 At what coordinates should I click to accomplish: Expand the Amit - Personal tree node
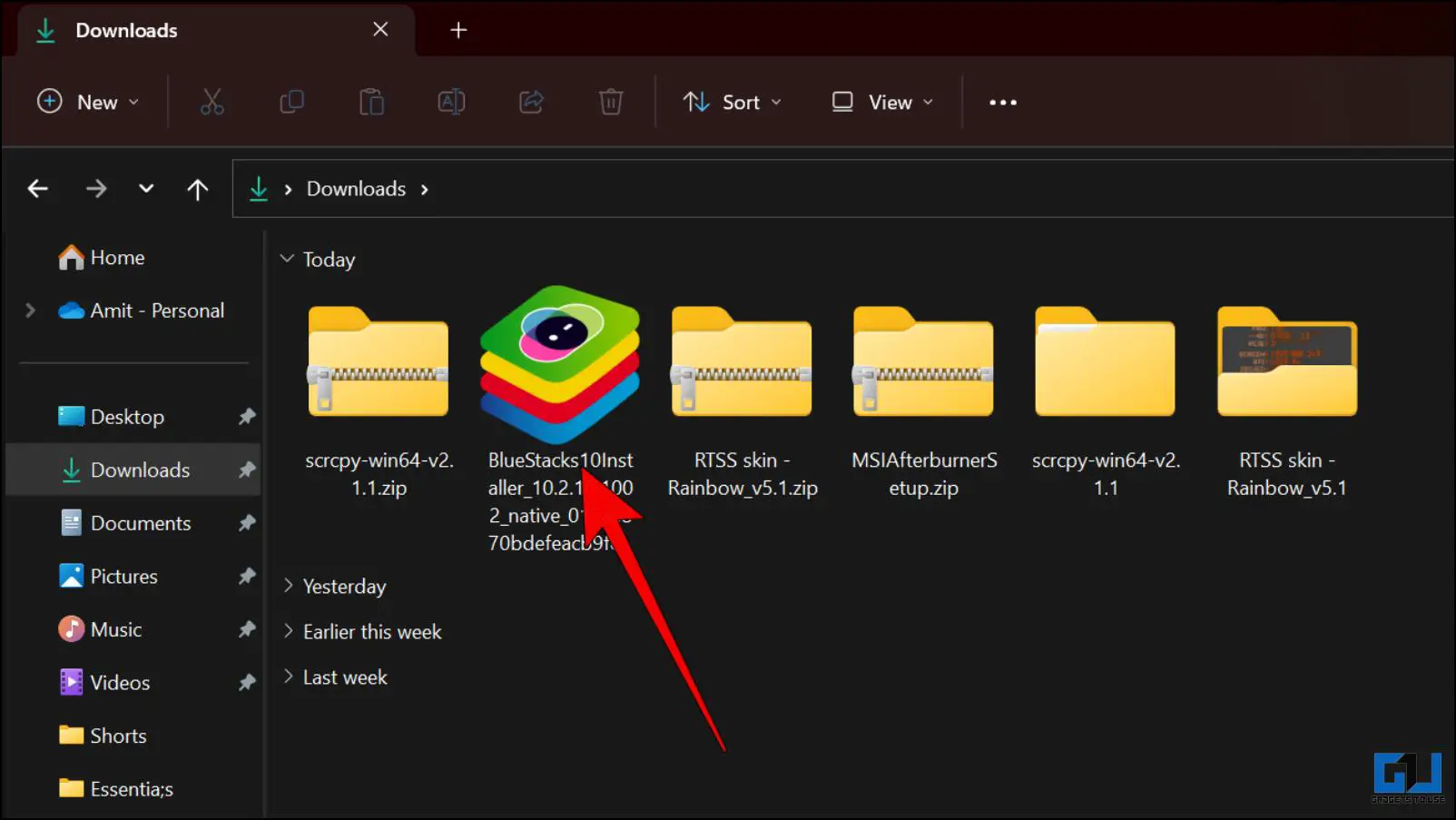pos(30,311)
